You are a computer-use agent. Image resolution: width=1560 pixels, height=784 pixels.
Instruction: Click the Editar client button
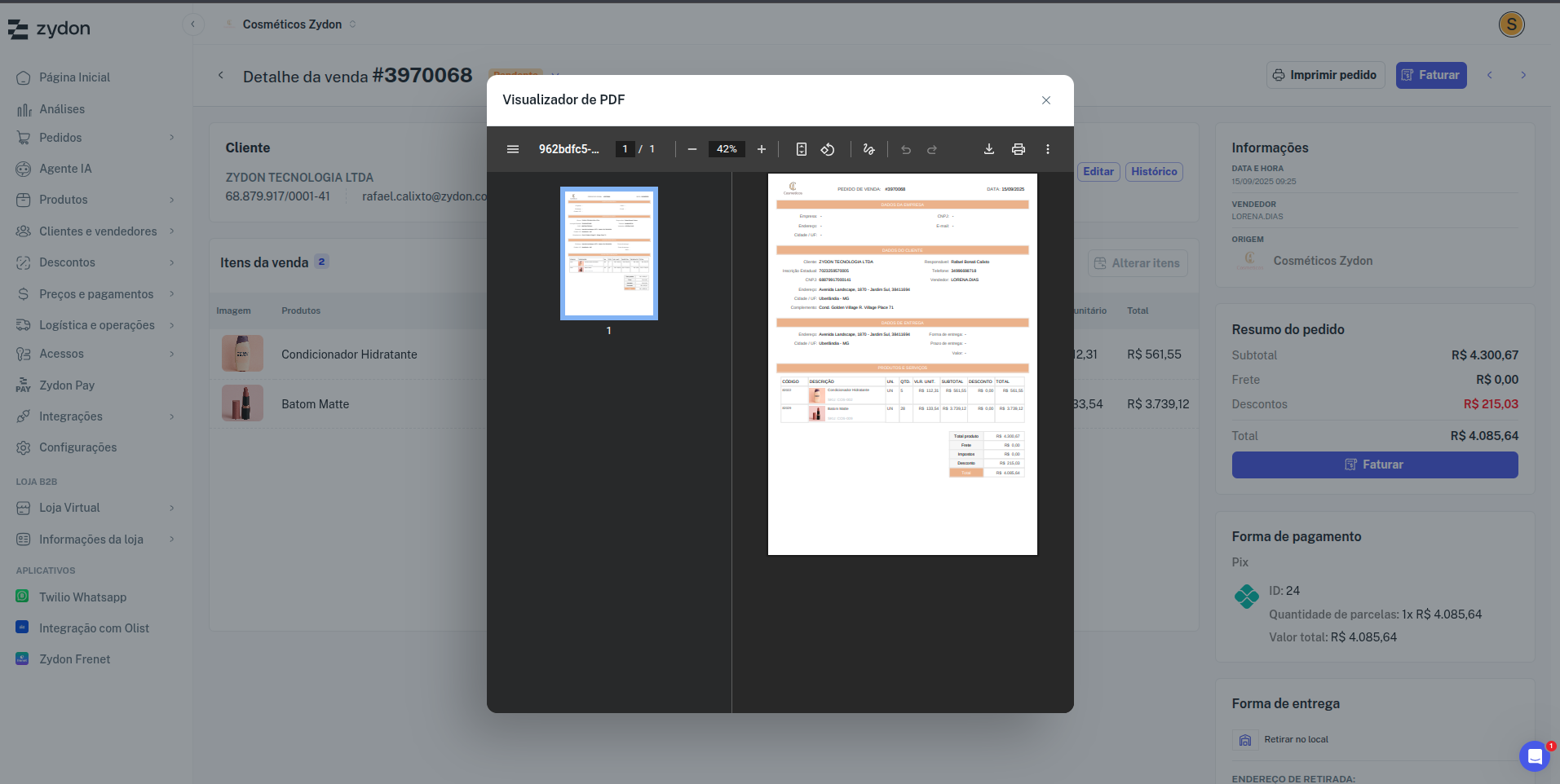pos(1098,172)
